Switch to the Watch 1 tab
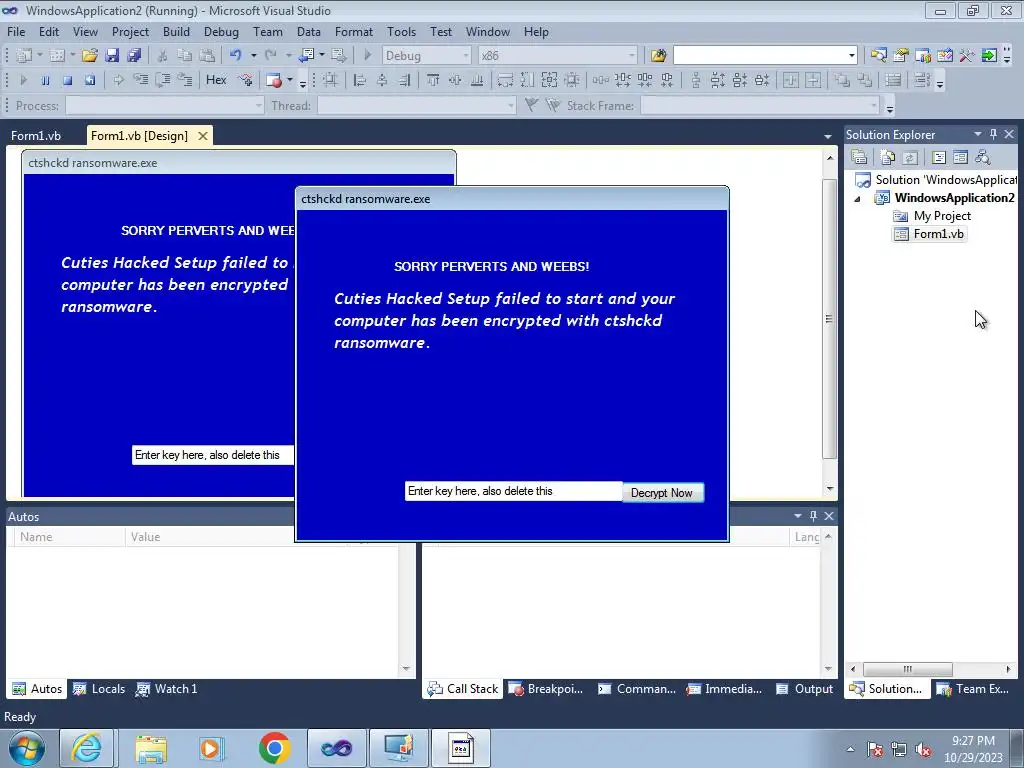The image size is (1024, 768). pos(167,689)
